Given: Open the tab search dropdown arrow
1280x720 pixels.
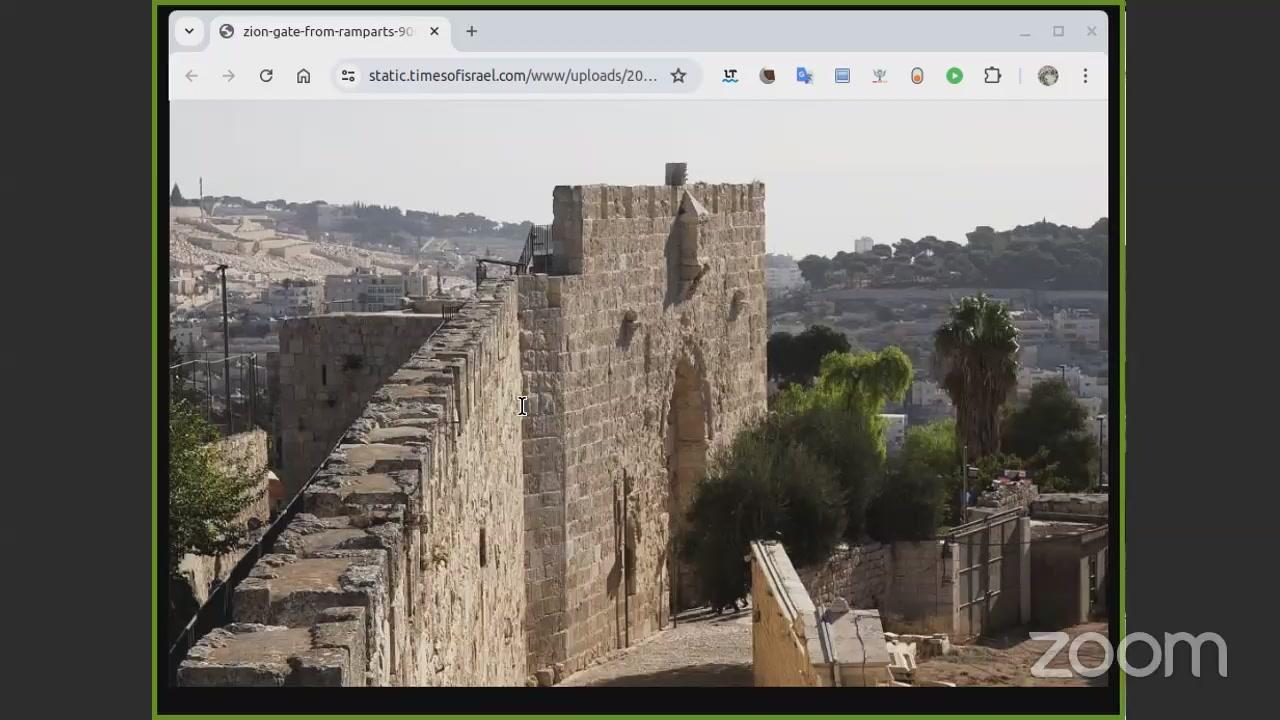Looking at the screenshot, I should tap(189, 31).
